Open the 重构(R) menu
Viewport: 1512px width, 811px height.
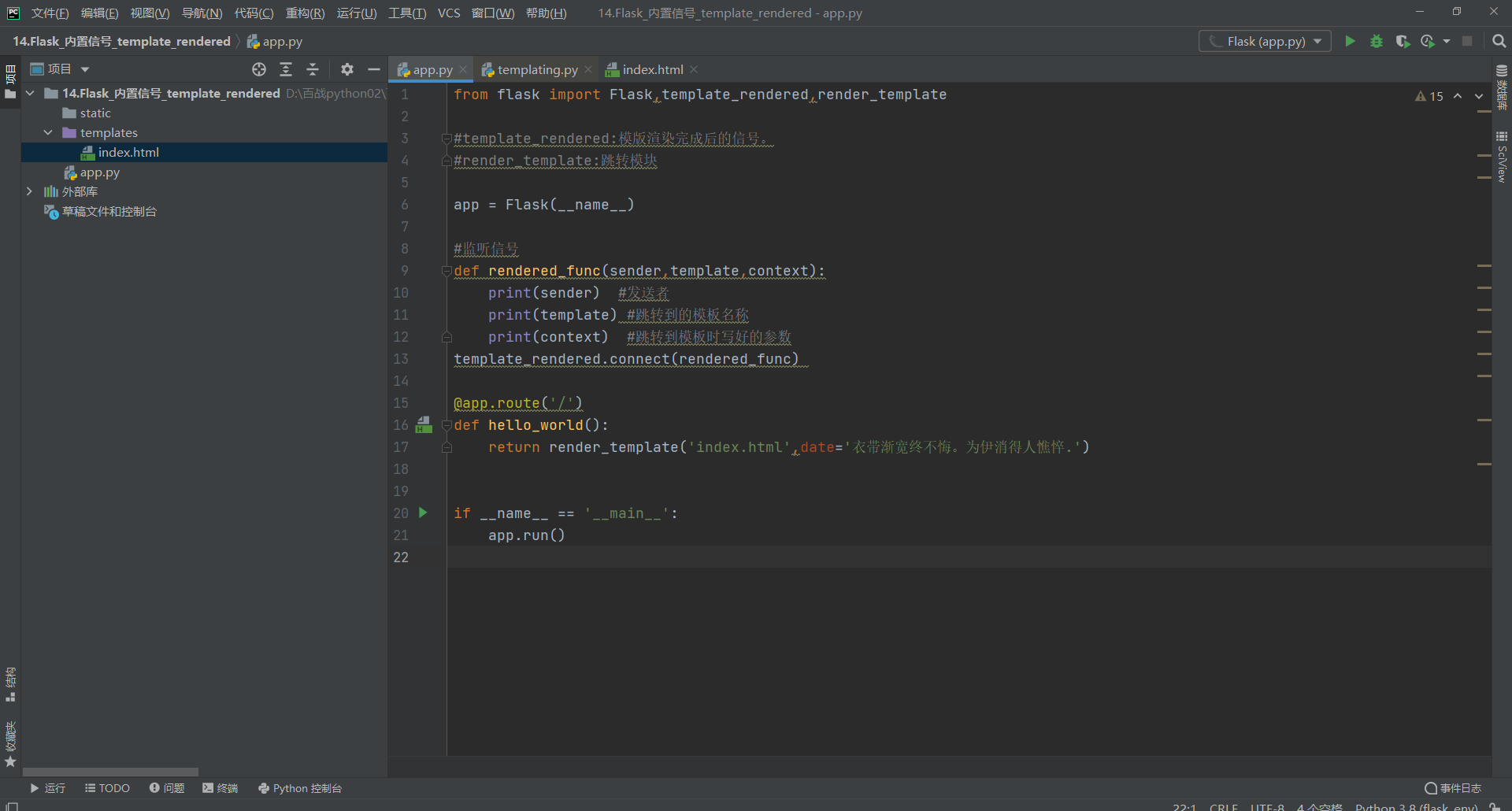tap(305, 13)
